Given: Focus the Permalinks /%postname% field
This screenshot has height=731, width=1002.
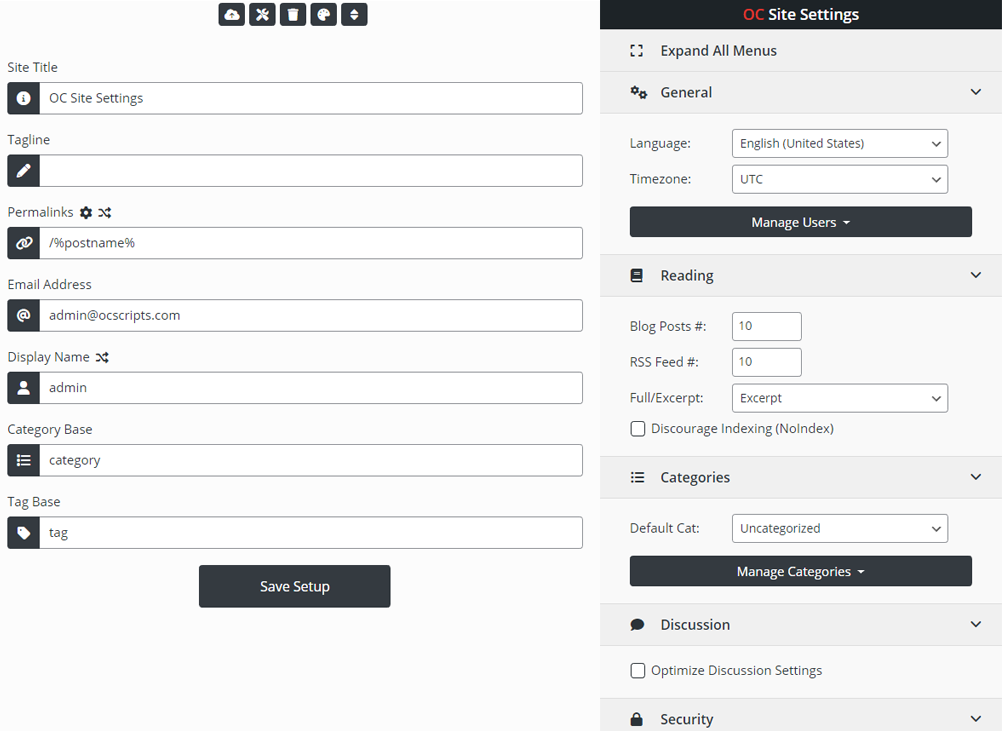Looking at the screenshot, I should click(x=311, y=243).
